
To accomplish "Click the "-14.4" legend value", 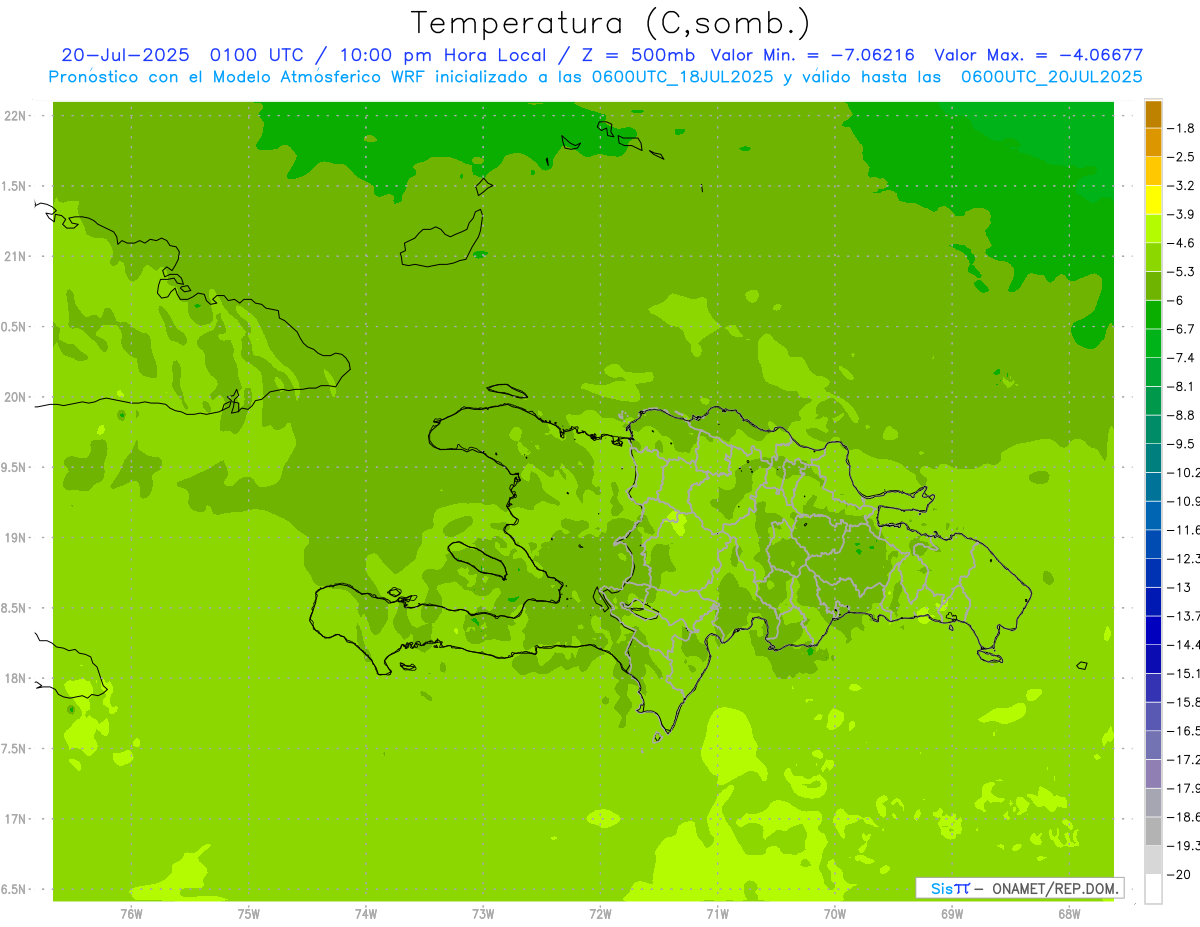I will tap(1184, 645).
